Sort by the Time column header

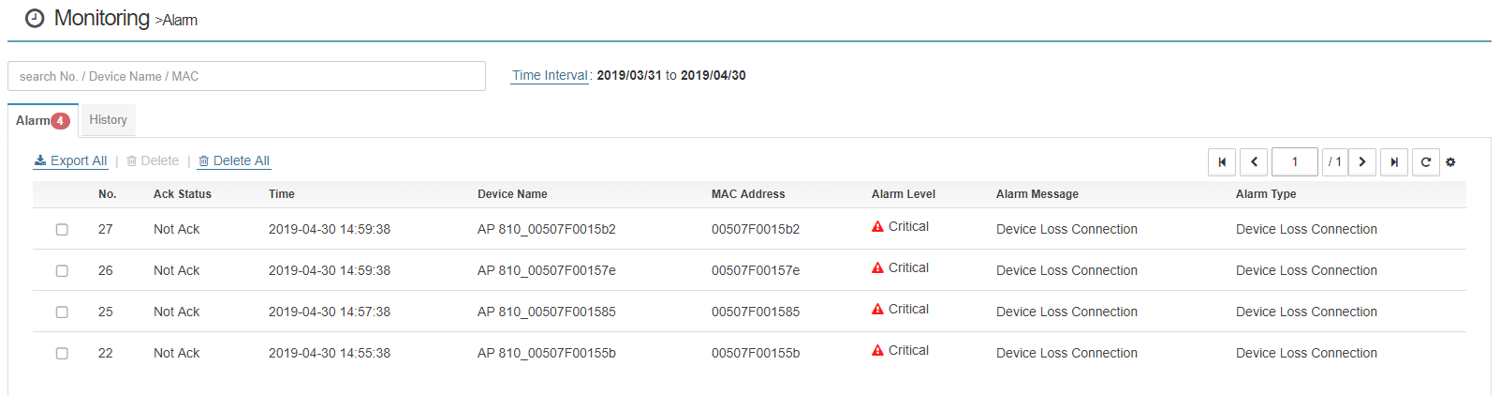tap(281, 194)
